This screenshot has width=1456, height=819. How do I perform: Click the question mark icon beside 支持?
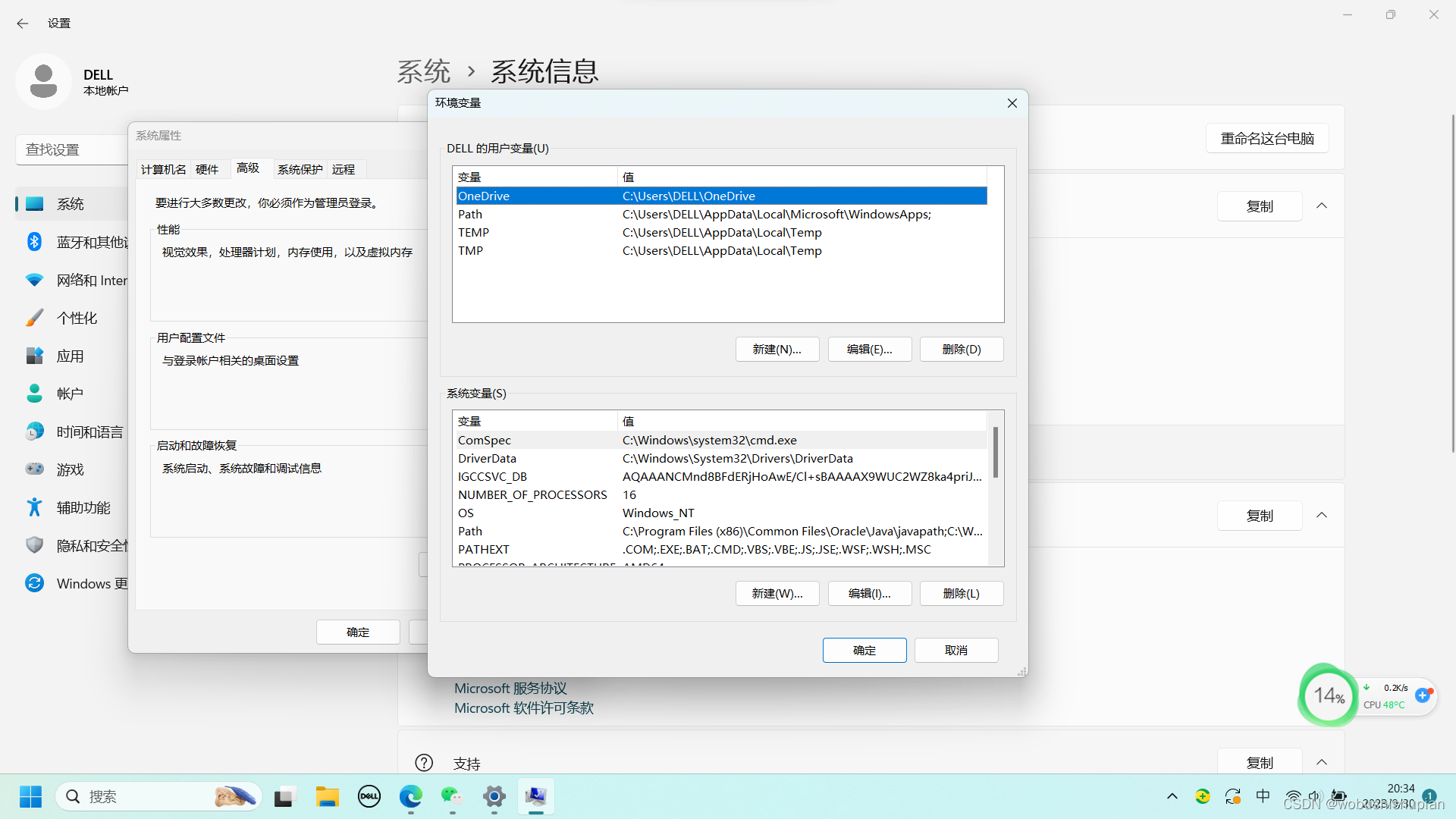(x=423, y=762)
